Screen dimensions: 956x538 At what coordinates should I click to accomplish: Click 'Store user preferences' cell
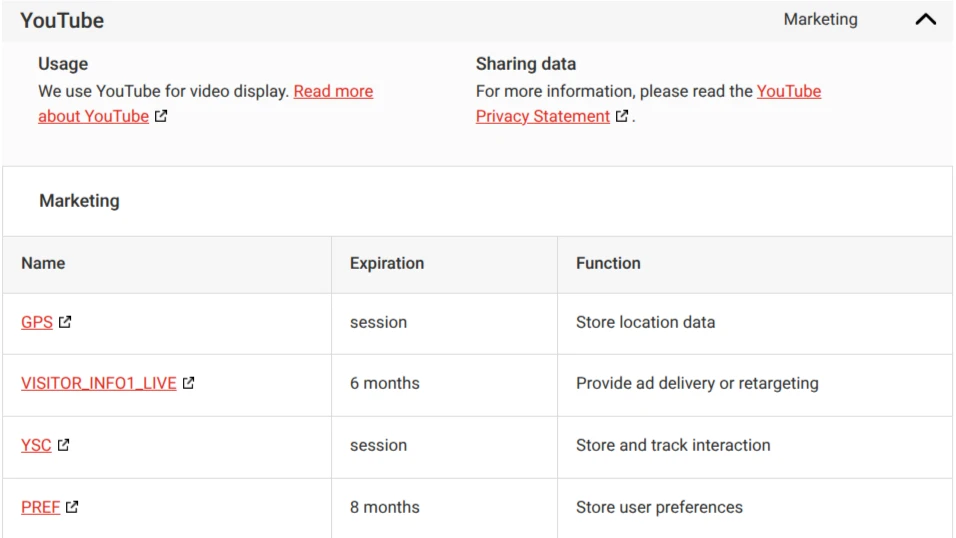659,507
